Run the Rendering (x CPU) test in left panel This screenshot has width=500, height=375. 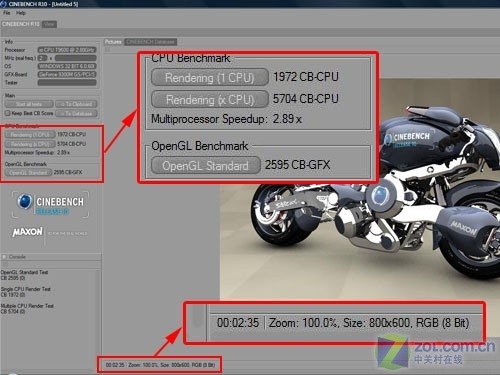coord(30,144)
